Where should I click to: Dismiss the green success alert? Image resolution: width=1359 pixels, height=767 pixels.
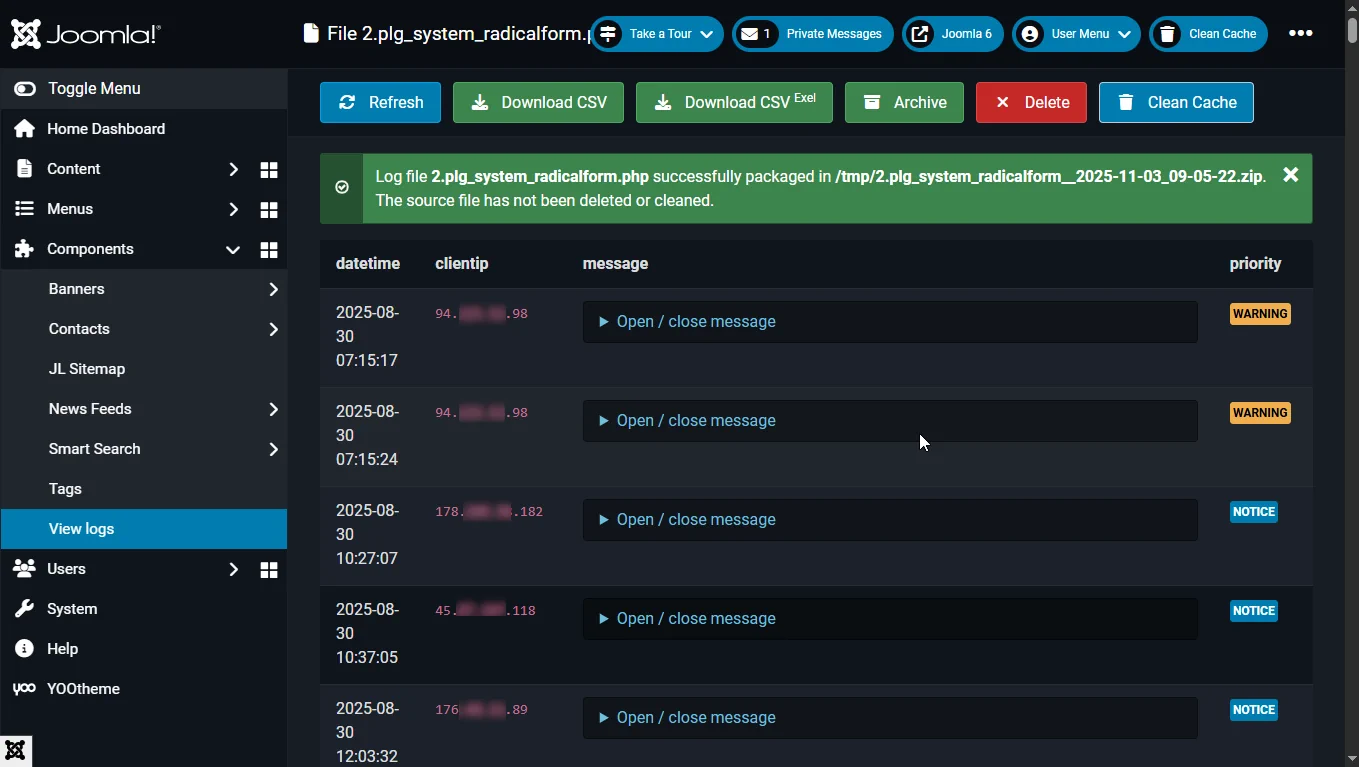(1290, 175)
